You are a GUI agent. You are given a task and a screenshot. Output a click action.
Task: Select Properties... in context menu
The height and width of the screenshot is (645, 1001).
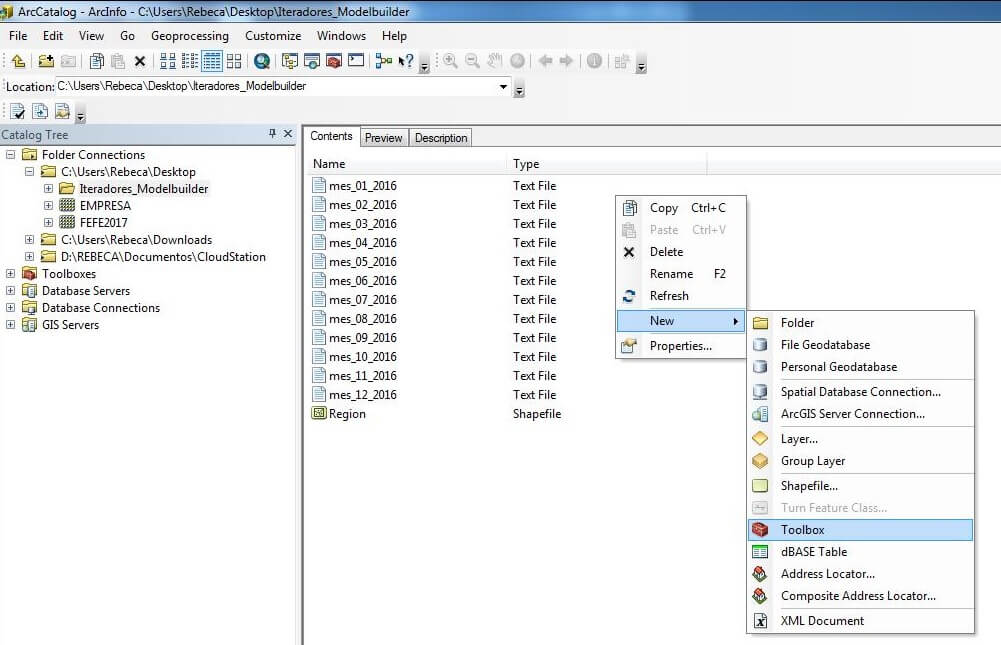(680, 346)
